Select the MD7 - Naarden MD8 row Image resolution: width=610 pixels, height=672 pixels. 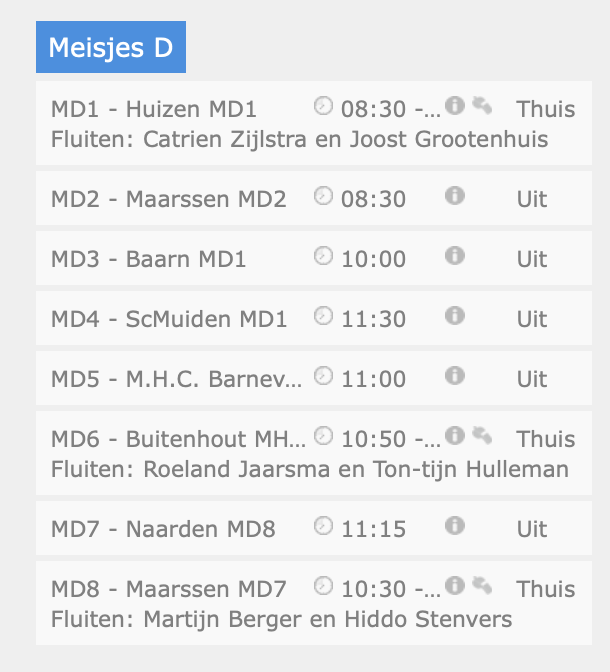click(314, 528)
